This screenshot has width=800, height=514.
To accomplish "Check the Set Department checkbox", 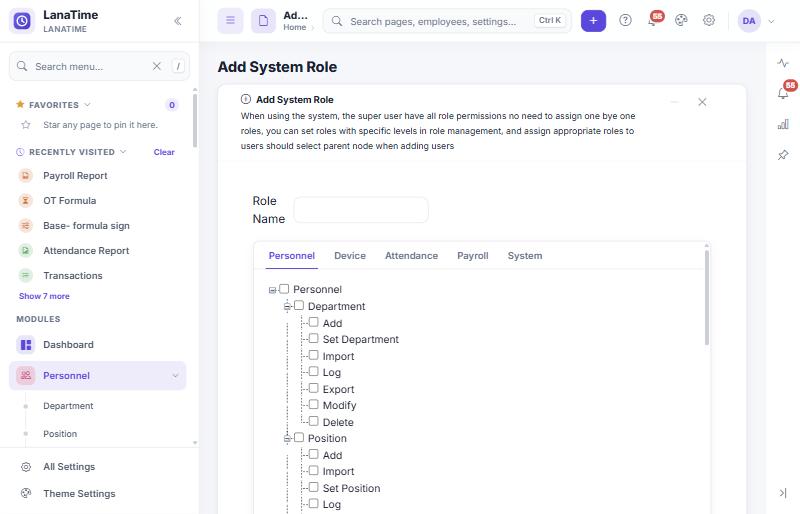I will pyautogui.click(x=314, y=338).
